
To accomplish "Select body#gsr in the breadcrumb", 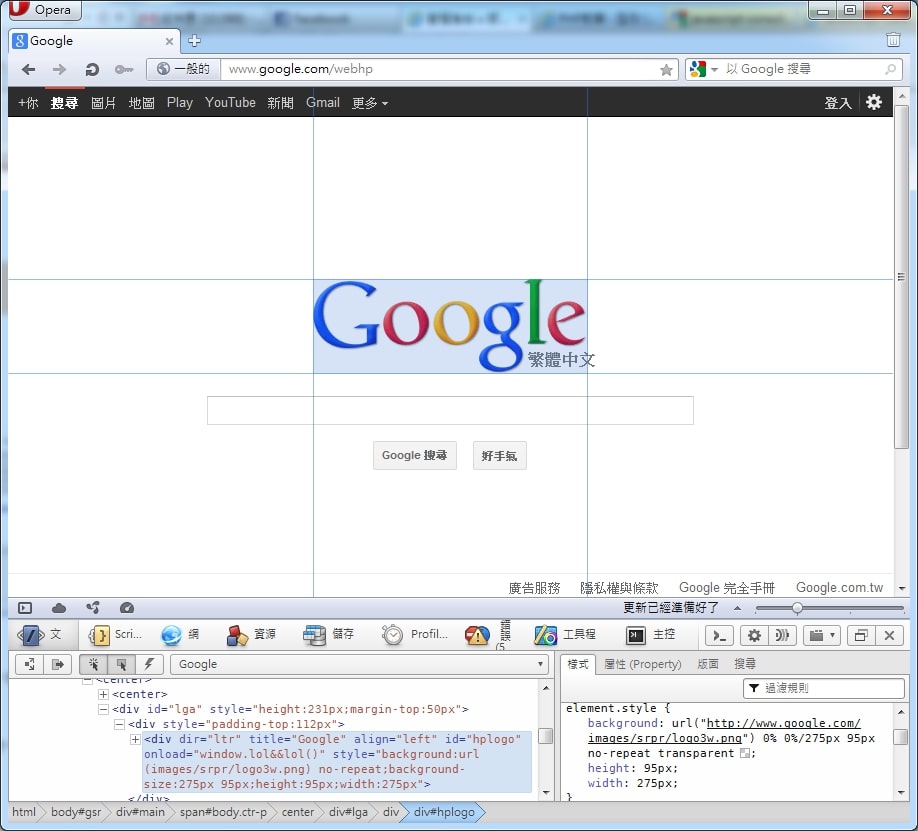I will (76, 812).
